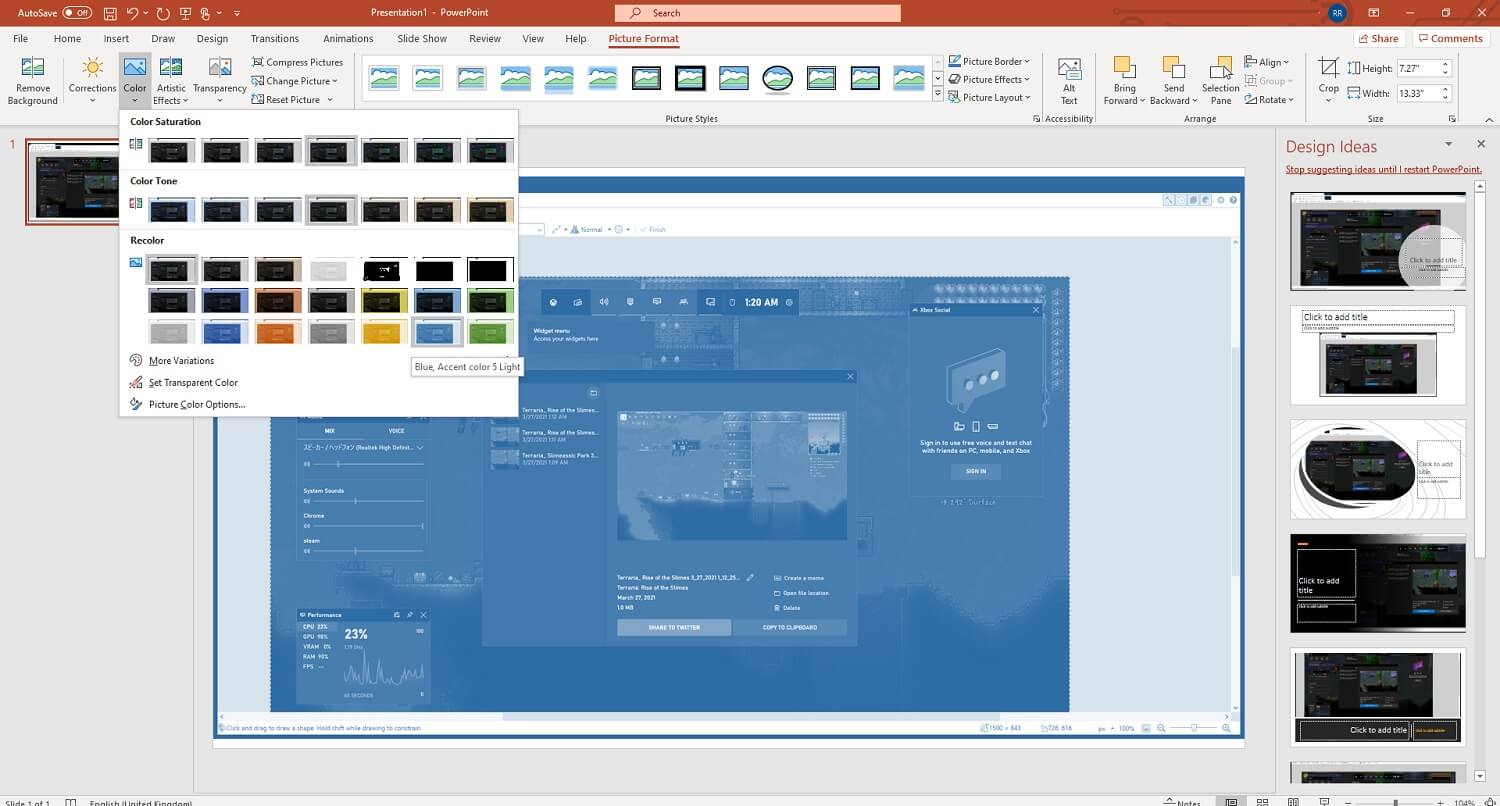Select the Artistic Effects tool

[x=170, y=80]
